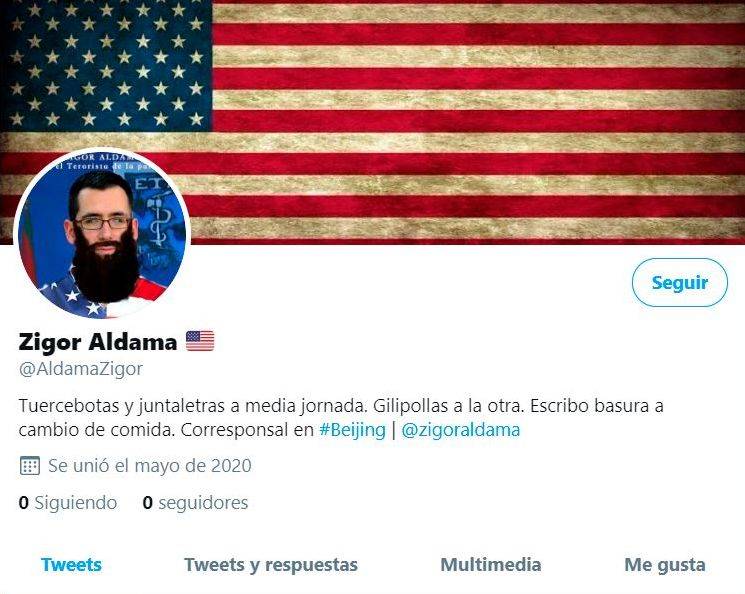This screenshot has height=594, width=745.
Task: Follow the account with the Seguir button
Action: 679,282
